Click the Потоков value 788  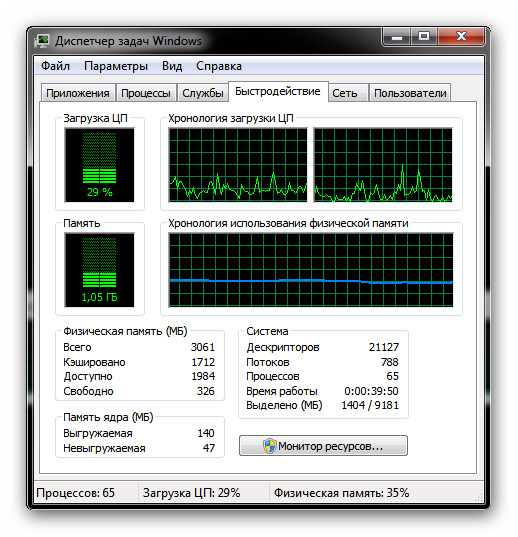(x=390, y=362)
